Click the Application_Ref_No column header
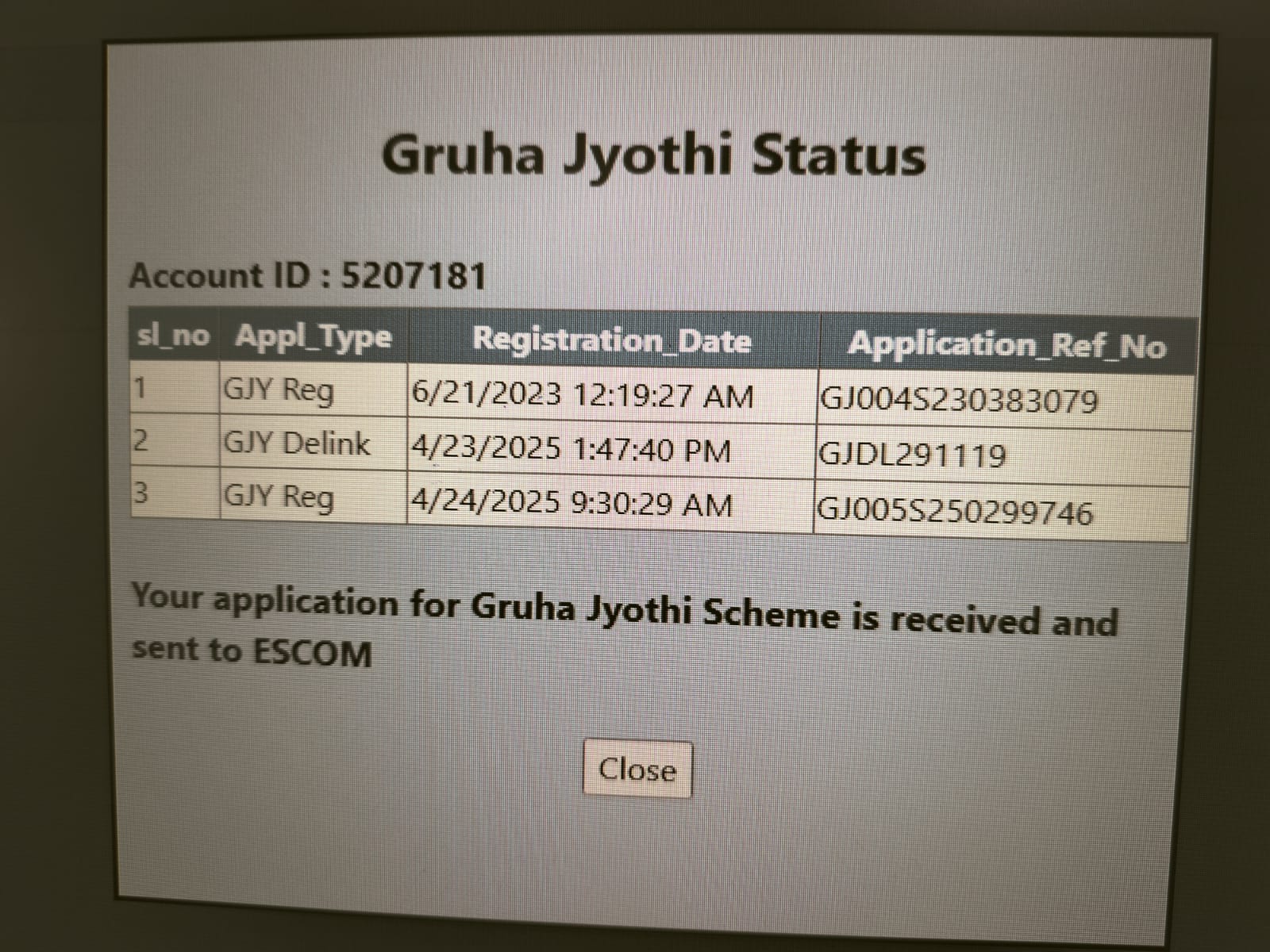This screenshot has height=952, width=1270. tap(1007, 345)
